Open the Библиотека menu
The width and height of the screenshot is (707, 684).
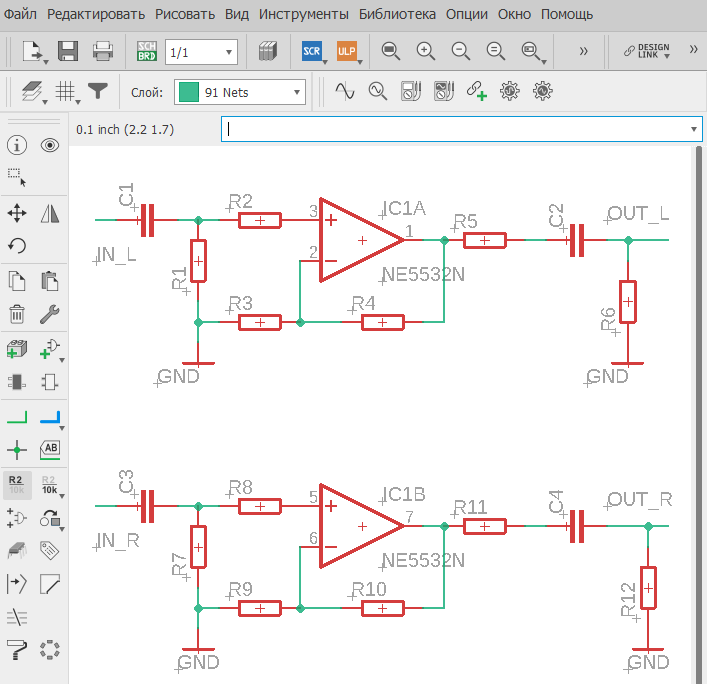coord(397,14)
